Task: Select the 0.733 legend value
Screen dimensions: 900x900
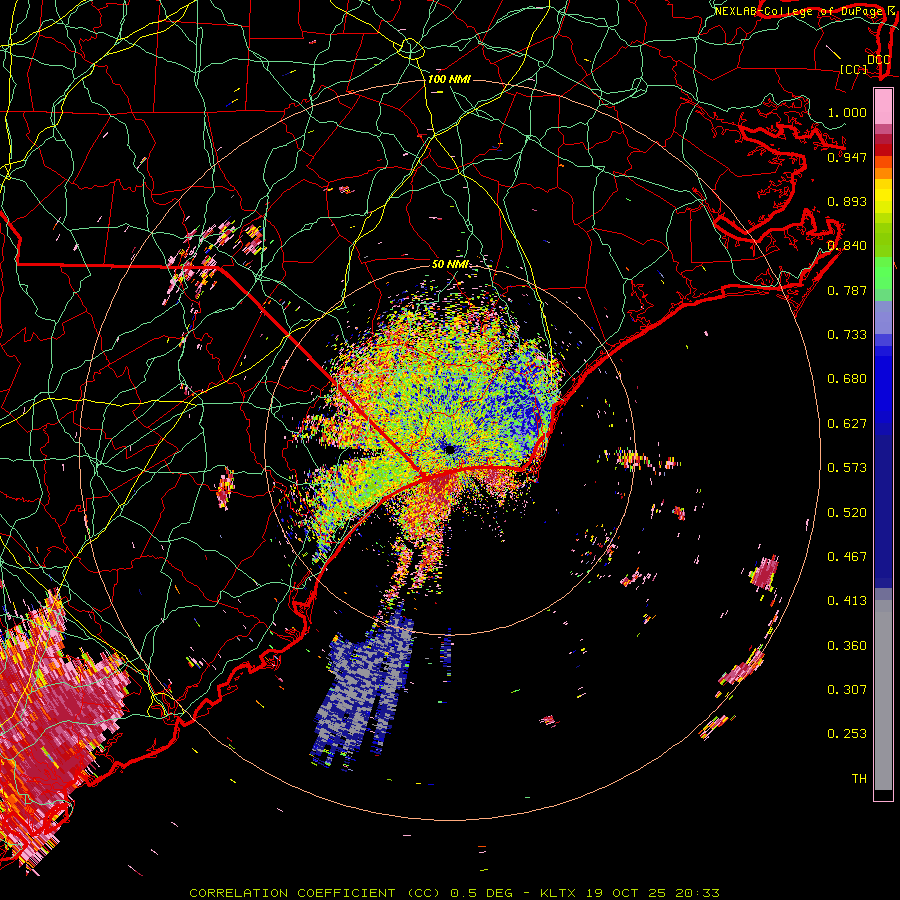Action: tap(847, 335)
